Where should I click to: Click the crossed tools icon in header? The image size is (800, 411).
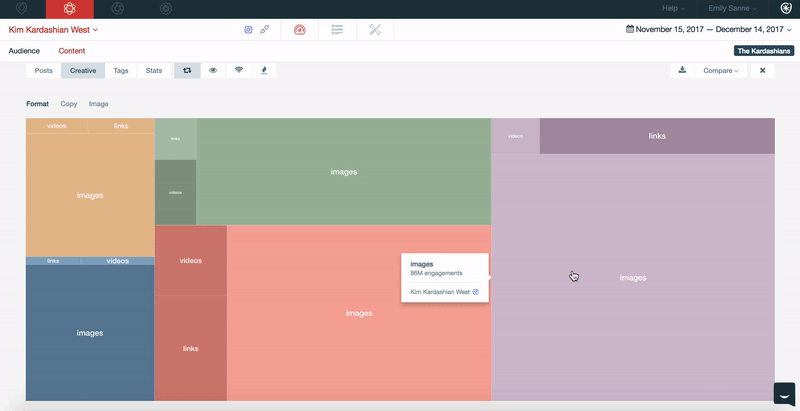(x=375, y=30)
